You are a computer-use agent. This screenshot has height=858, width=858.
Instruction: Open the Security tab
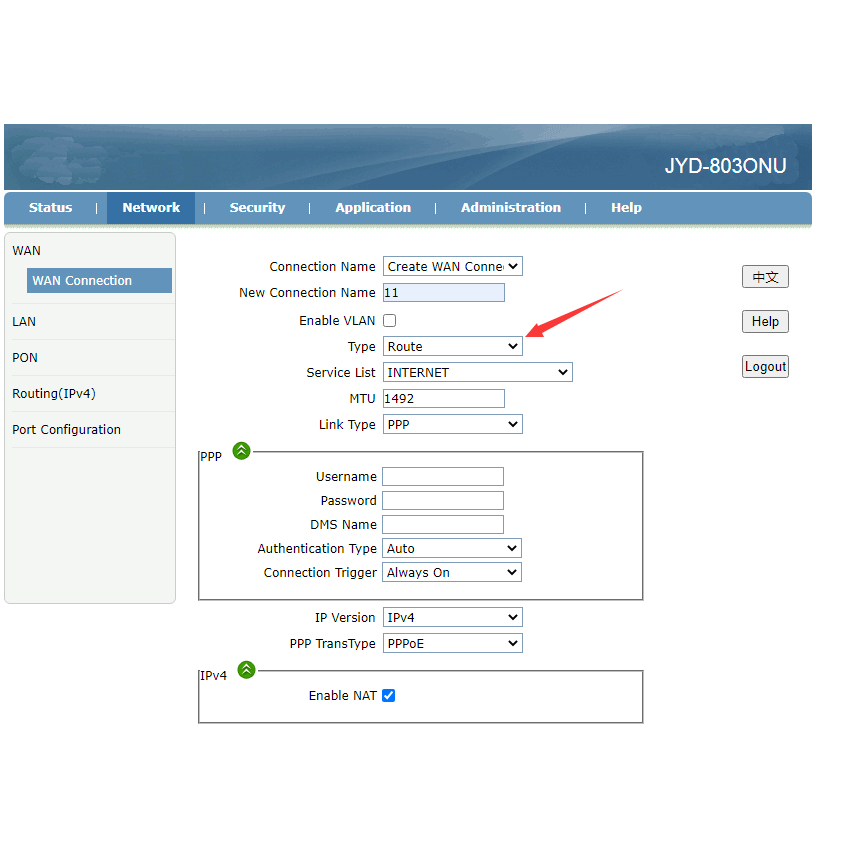point(257,208)
